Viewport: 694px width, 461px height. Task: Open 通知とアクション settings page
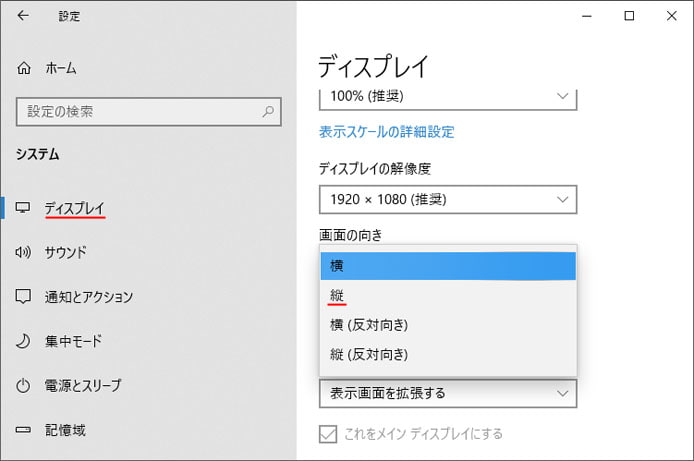89,297
